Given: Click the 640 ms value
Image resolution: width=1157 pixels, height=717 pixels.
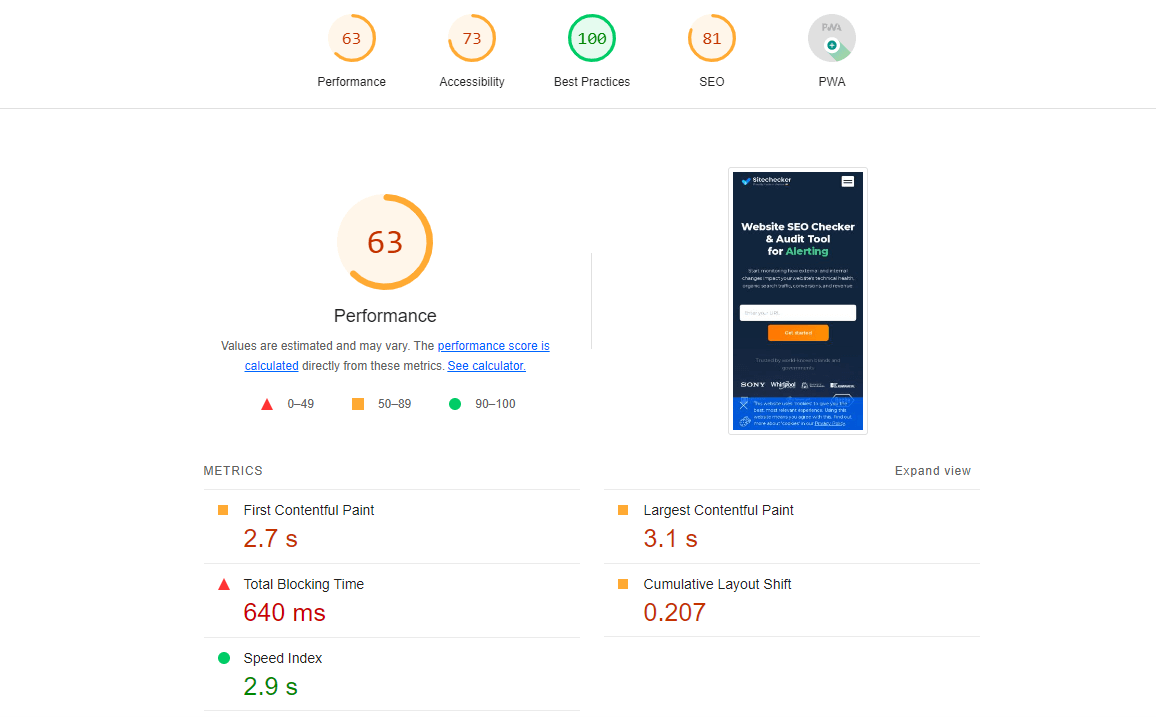Looking at the screenshot, I should coord(285,612).
